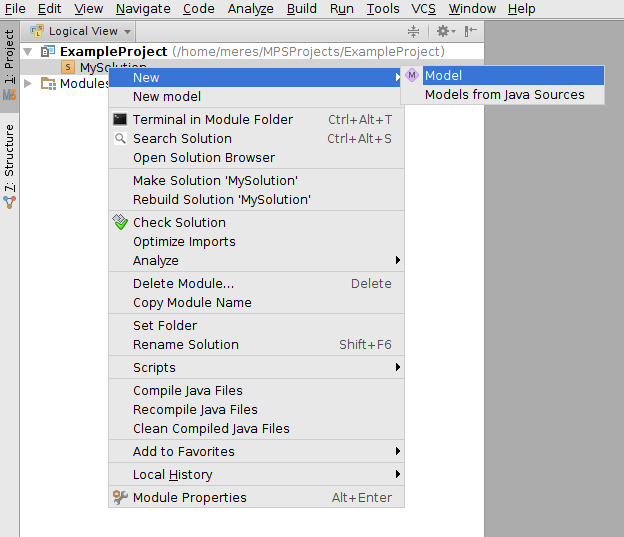Select Models from Java Sources
This screenshot has width=624, height=537.
[x=502, y=95]
